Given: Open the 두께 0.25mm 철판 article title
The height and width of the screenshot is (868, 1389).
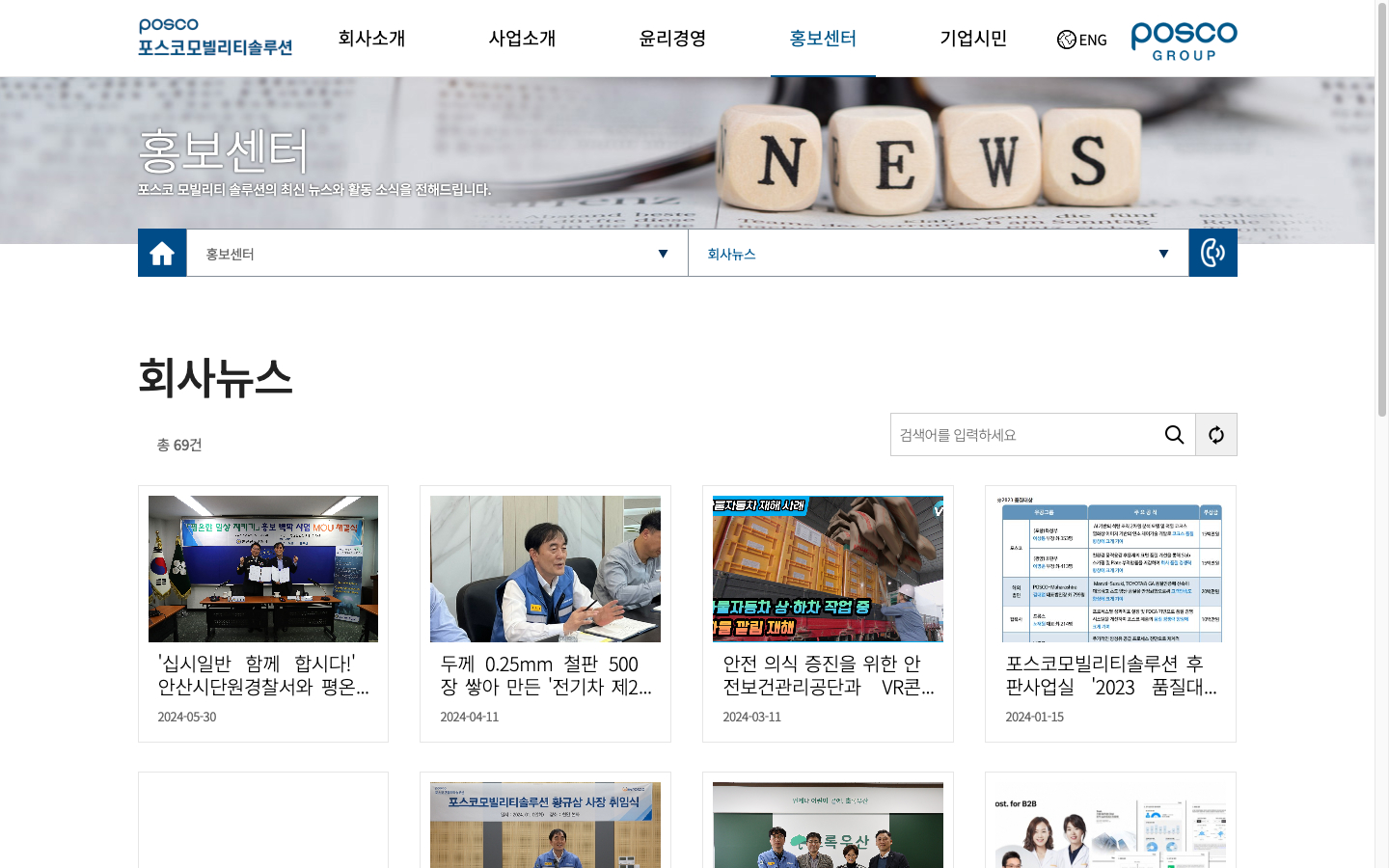Looking at the screenshot, I should click(x=546, y=675).
